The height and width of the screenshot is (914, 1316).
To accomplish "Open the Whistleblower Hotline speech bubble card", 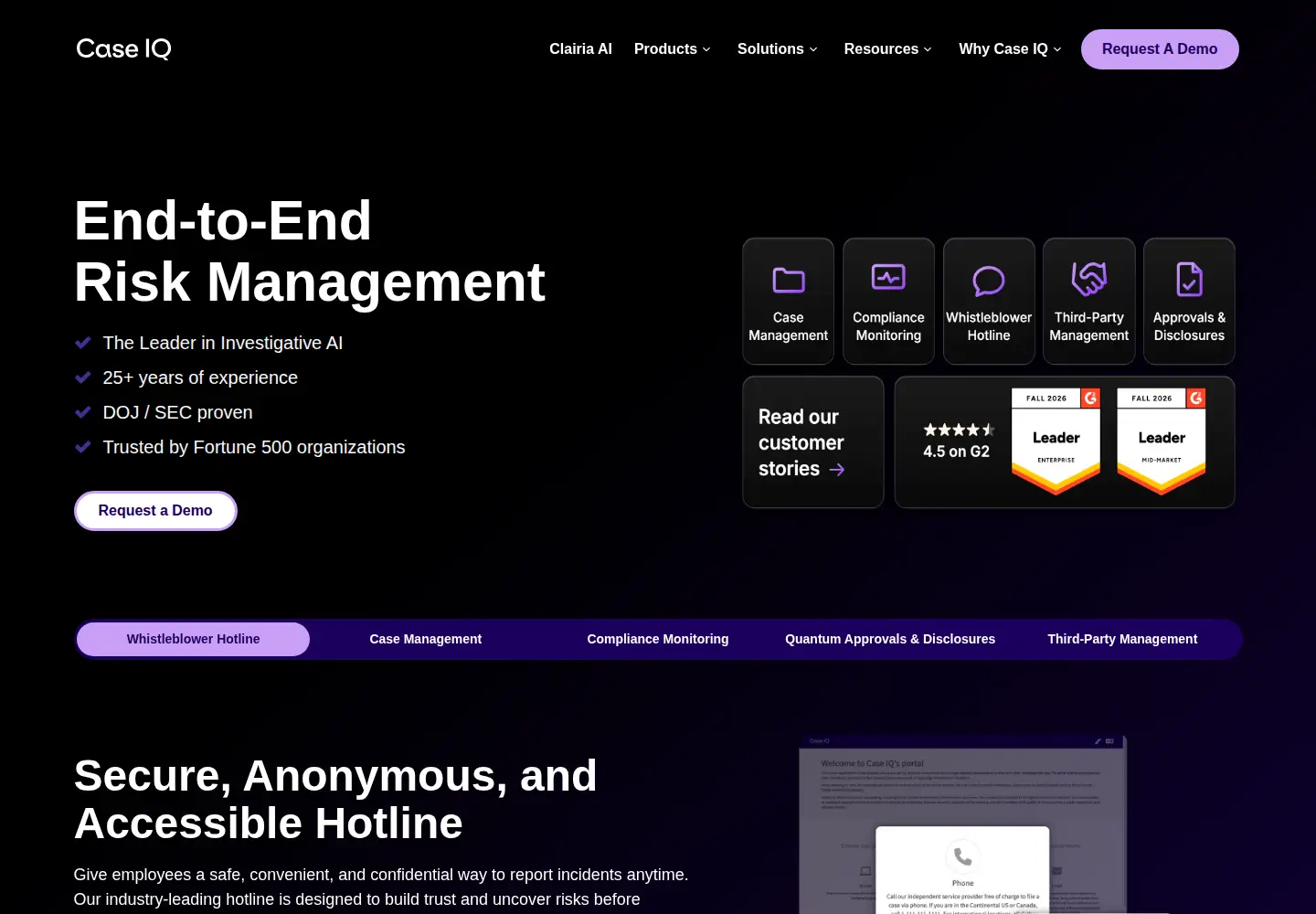I will point(989,301).
